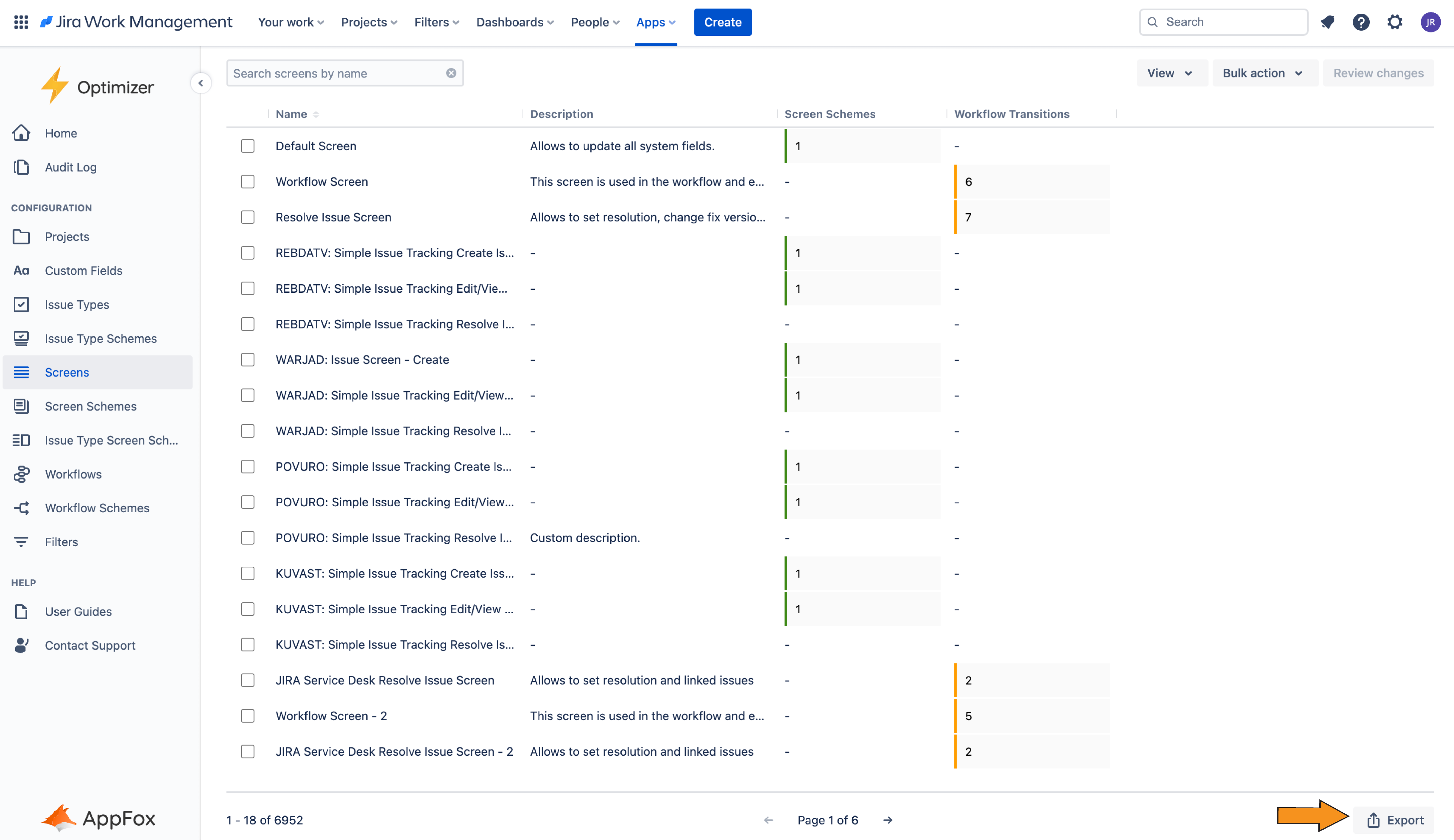Screen dimensions: 1454x840
Task: Select the Workflow Screen row checkbox
Action: point(247,182)
